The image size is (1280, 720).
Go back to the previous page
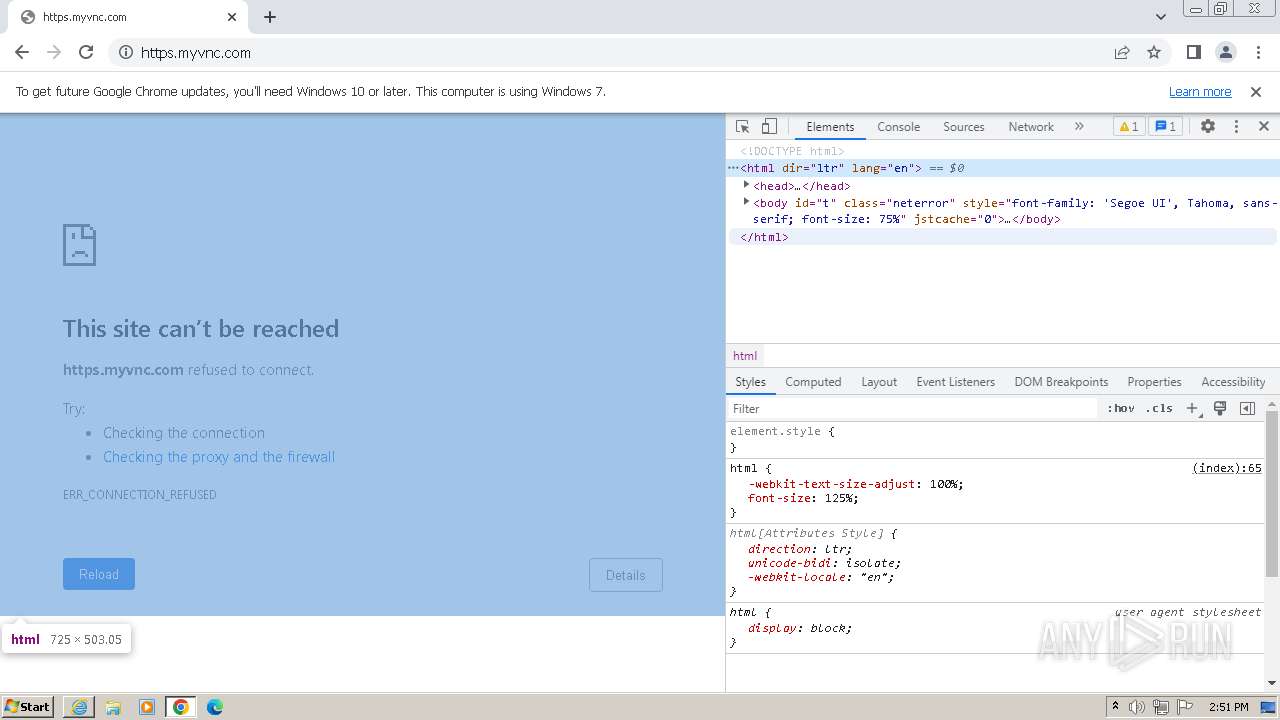tap(22, 53)
